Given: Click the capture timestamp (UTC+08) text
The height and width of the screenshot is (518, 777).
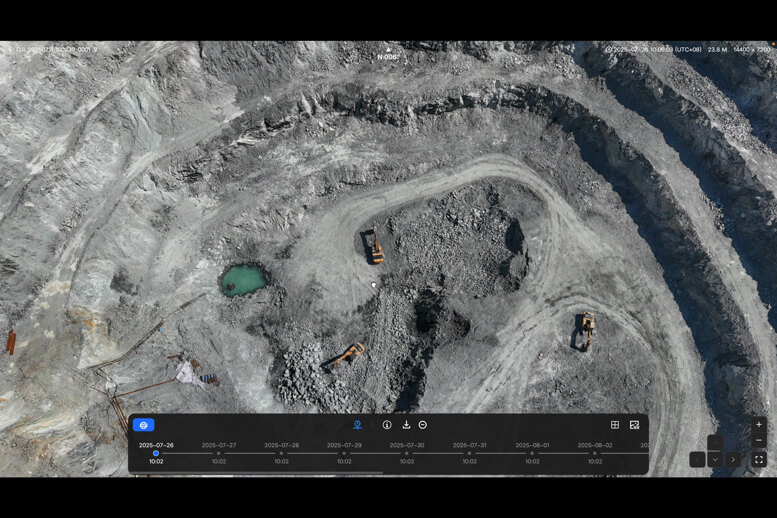Looking at the screenshot, I should coord(657,50).
